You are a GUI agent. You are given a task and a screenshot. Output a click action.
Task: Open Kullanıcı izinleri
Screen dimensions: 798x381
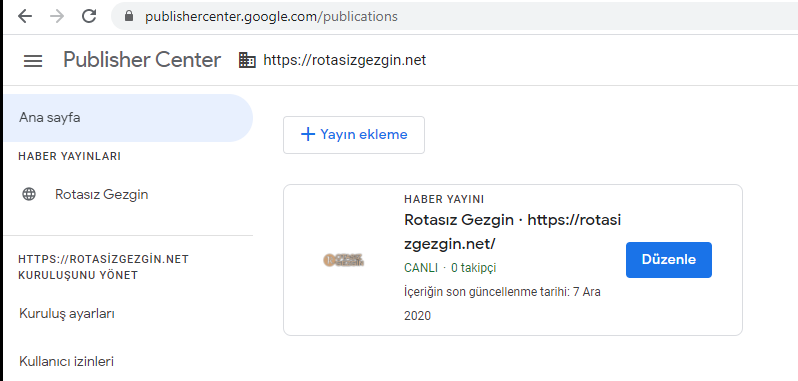66,361
